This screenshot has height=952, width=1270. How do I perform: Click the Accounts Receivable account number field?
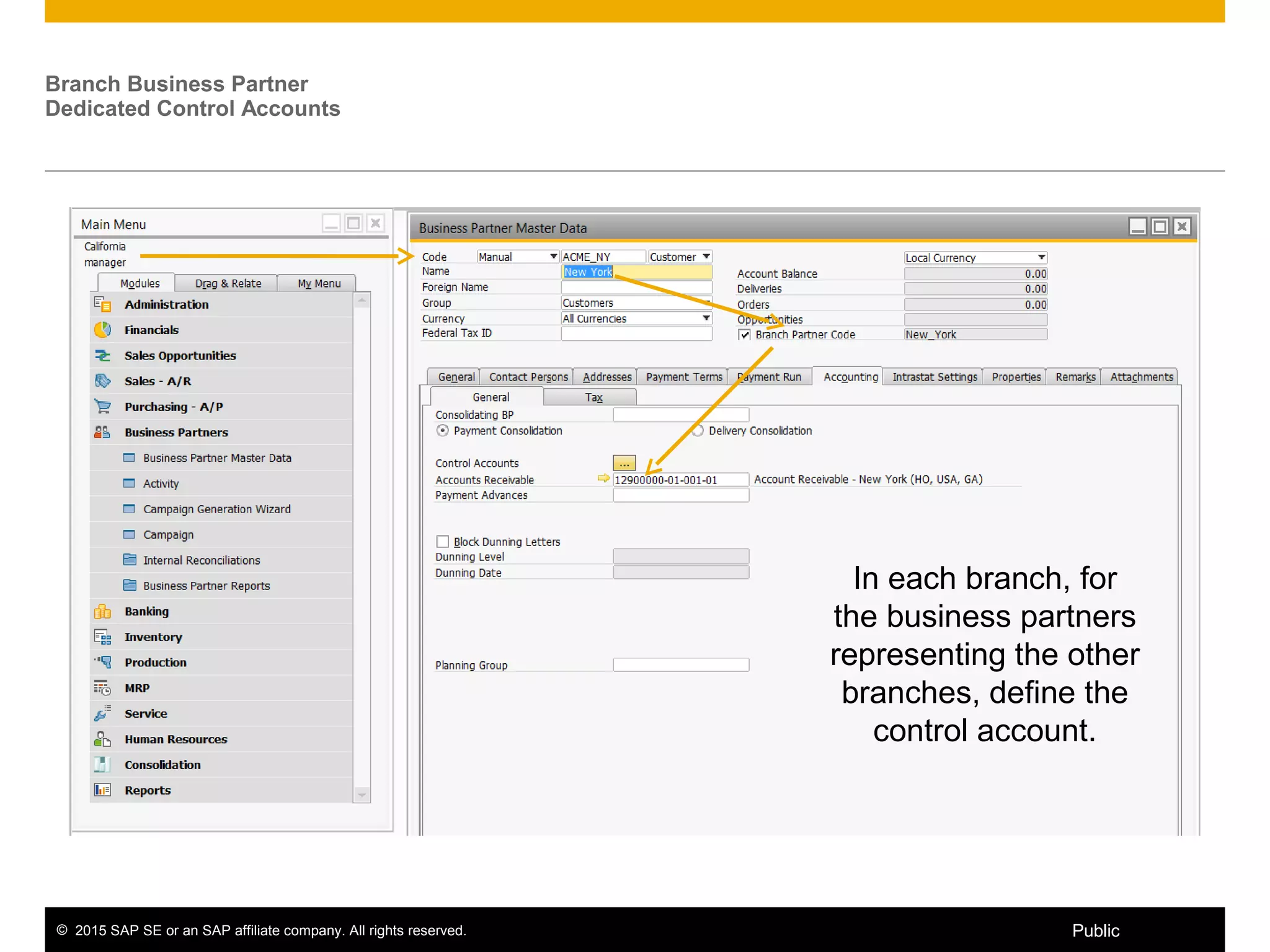(681, 480)
